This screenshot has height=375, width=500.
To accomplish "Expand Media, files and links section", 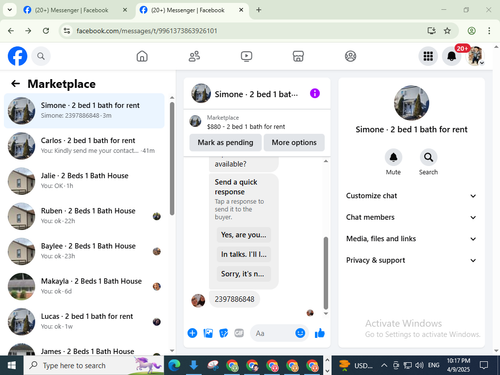I will coord(411,239).
